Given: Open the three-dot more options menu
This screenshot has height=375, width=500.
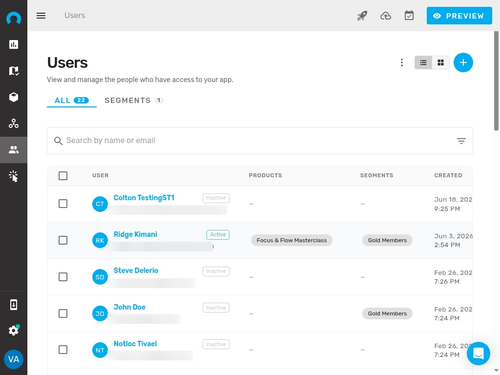Looking at the screenshot, I should [x=402, y=63].
